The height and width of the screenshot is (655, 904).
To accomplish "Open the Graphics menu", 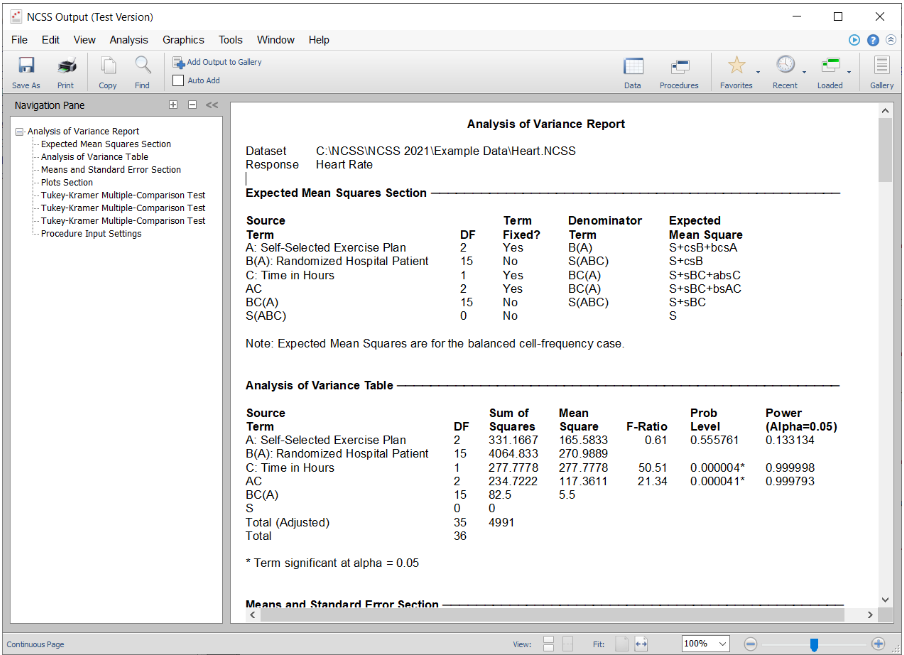I will click(183, 40).
